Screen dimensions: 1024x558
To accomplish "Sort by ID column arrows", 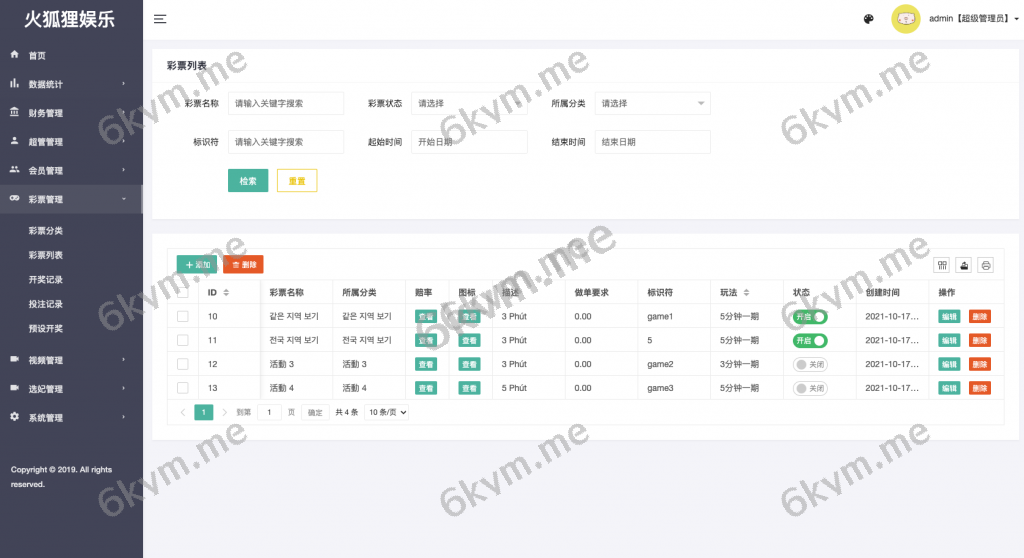I will [x=225, y=293].
